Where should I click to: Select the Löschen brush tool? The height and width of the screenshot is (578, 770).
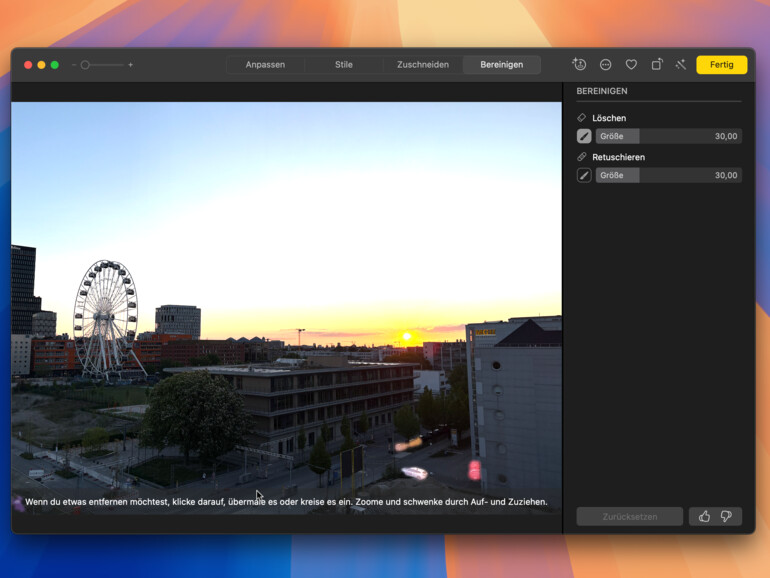coord(584,136)
